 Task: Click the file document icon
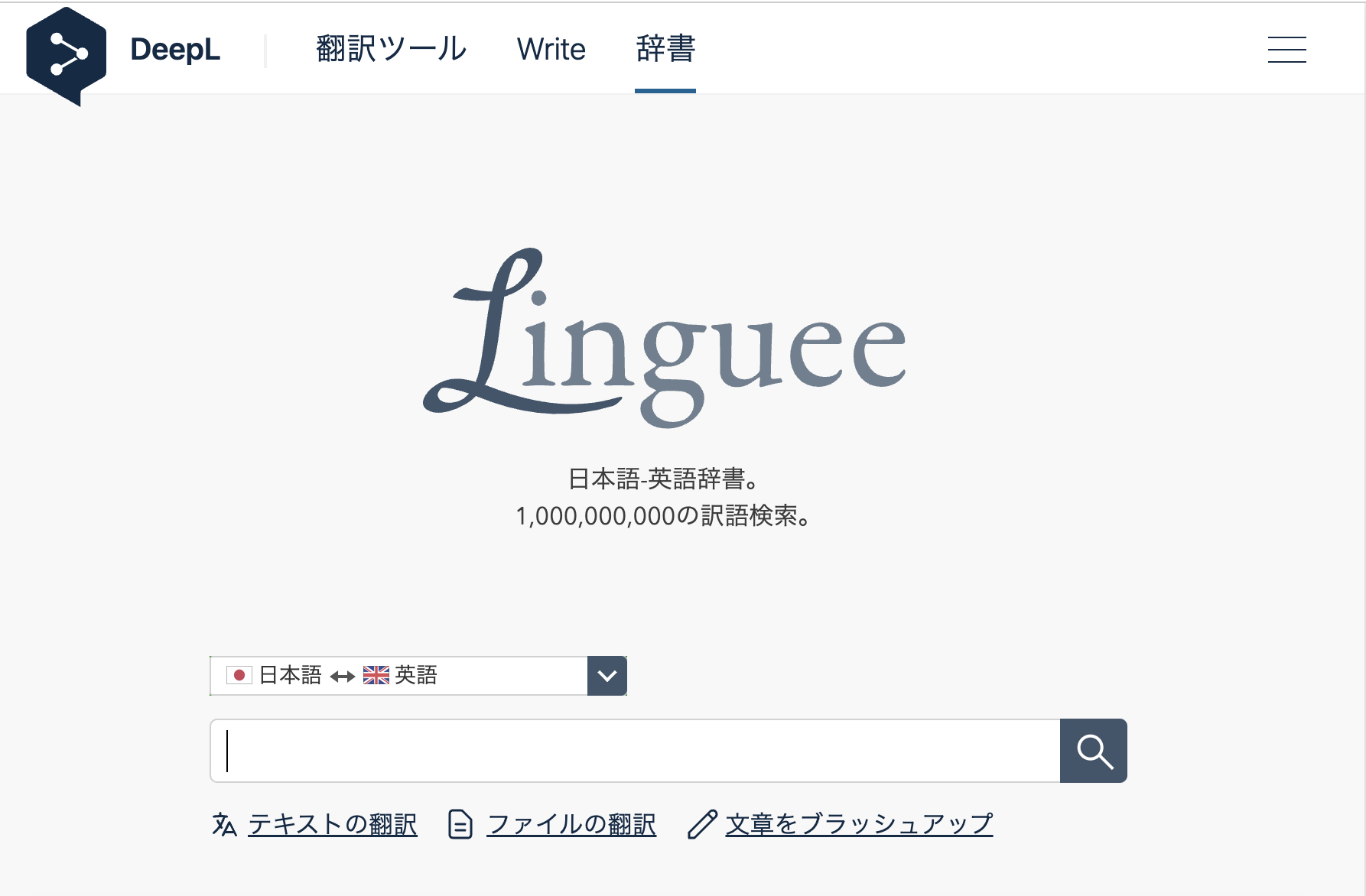[460, 825]
